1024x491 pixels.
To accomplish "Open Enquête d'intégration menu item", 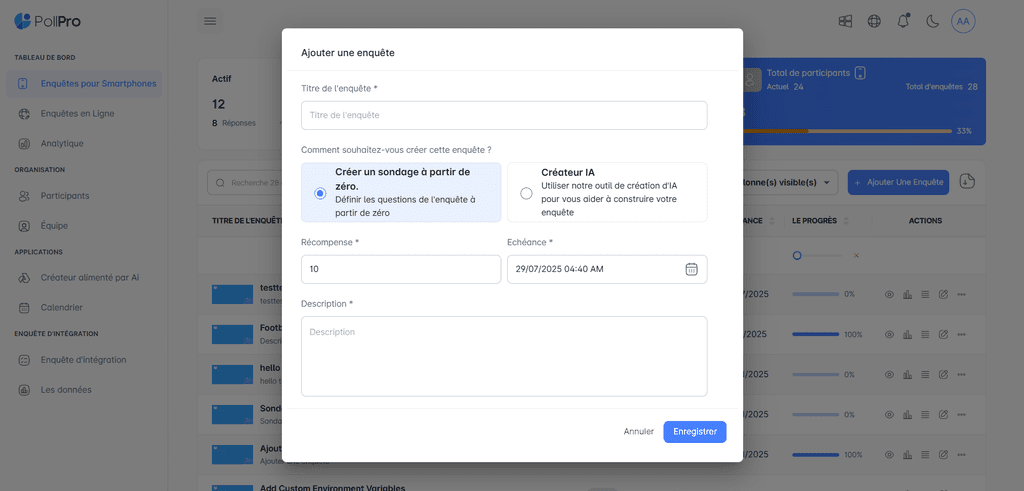I will pos(84,360).
